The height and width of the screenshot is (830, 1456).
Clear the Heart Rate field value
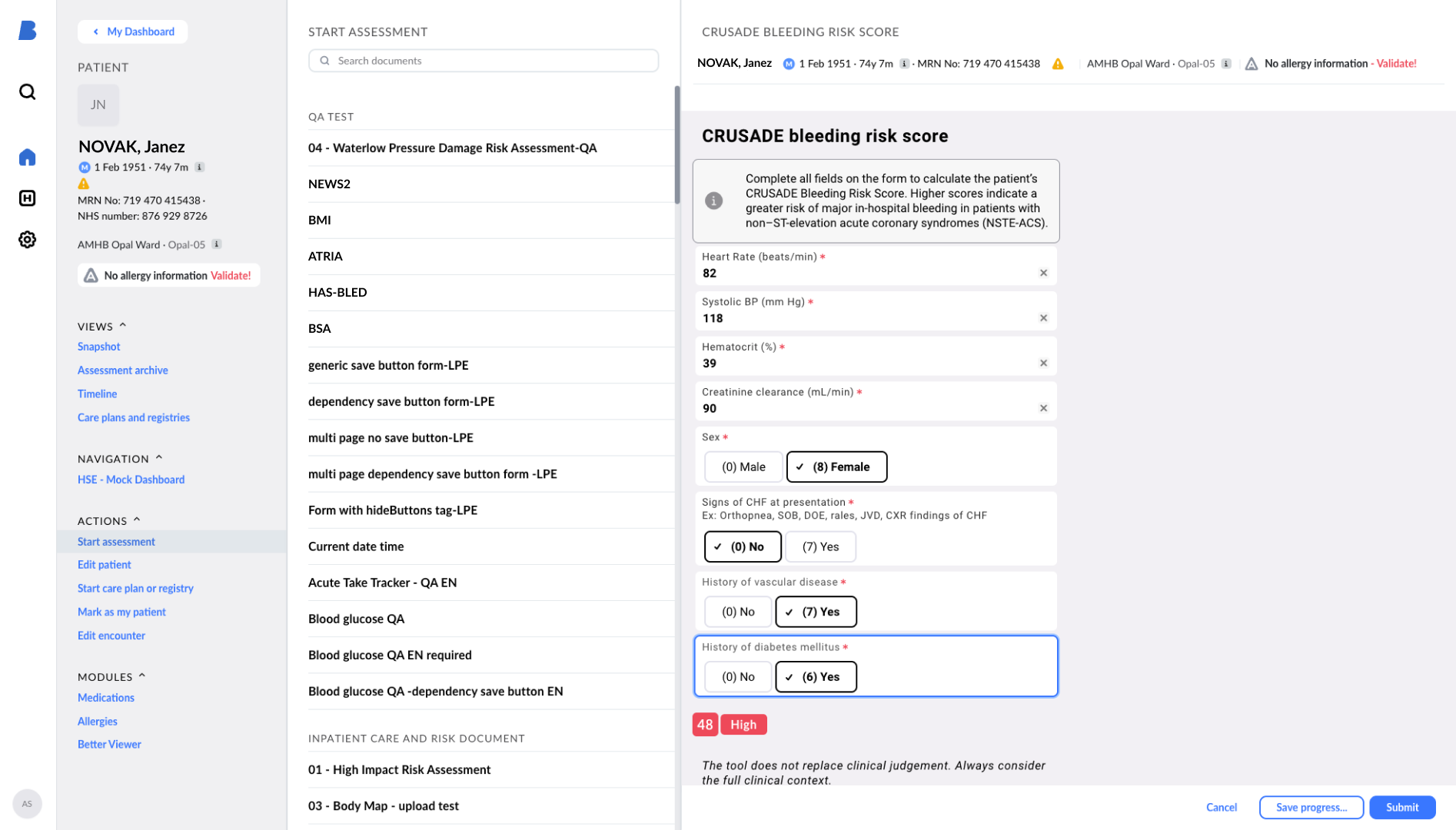click(x=1043, y=273)
